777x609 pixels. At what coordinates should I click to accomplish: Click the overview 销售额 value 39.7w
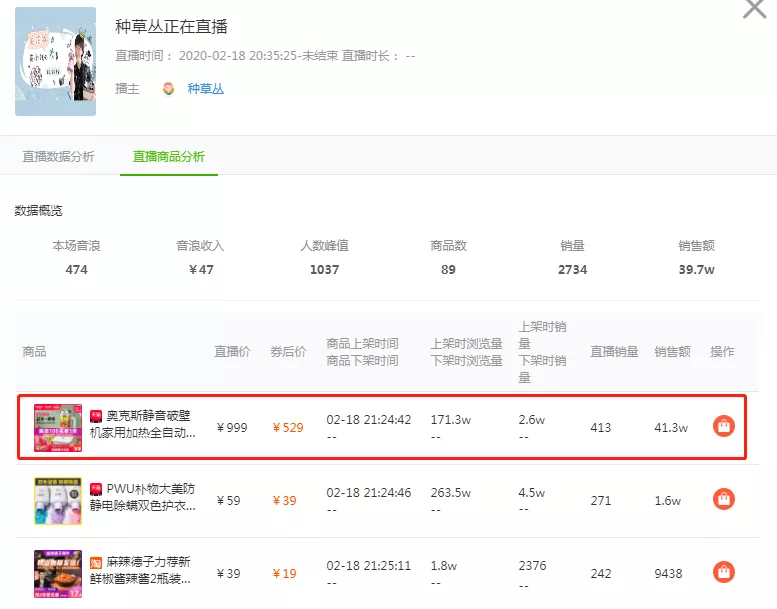(x=697, y=270)
